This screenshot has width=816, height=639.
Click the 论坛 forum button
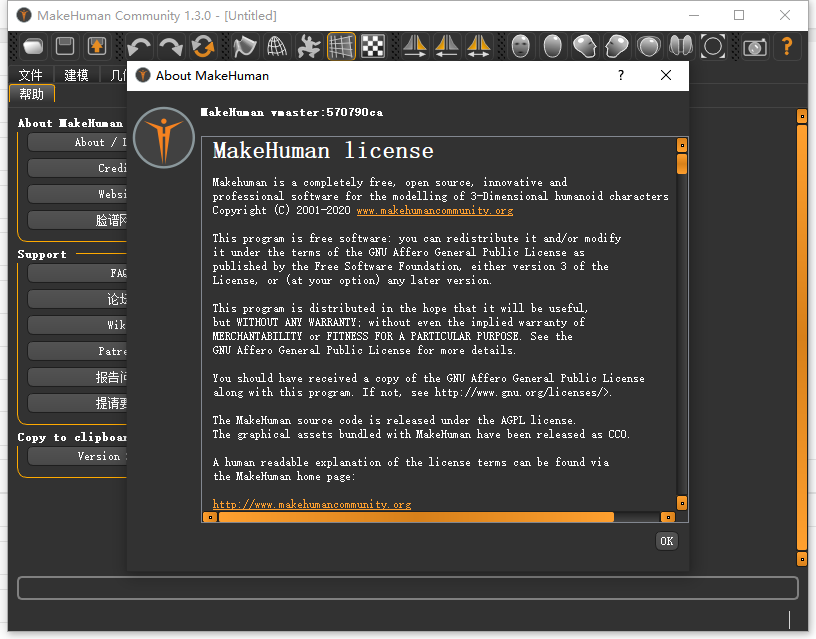77,299
